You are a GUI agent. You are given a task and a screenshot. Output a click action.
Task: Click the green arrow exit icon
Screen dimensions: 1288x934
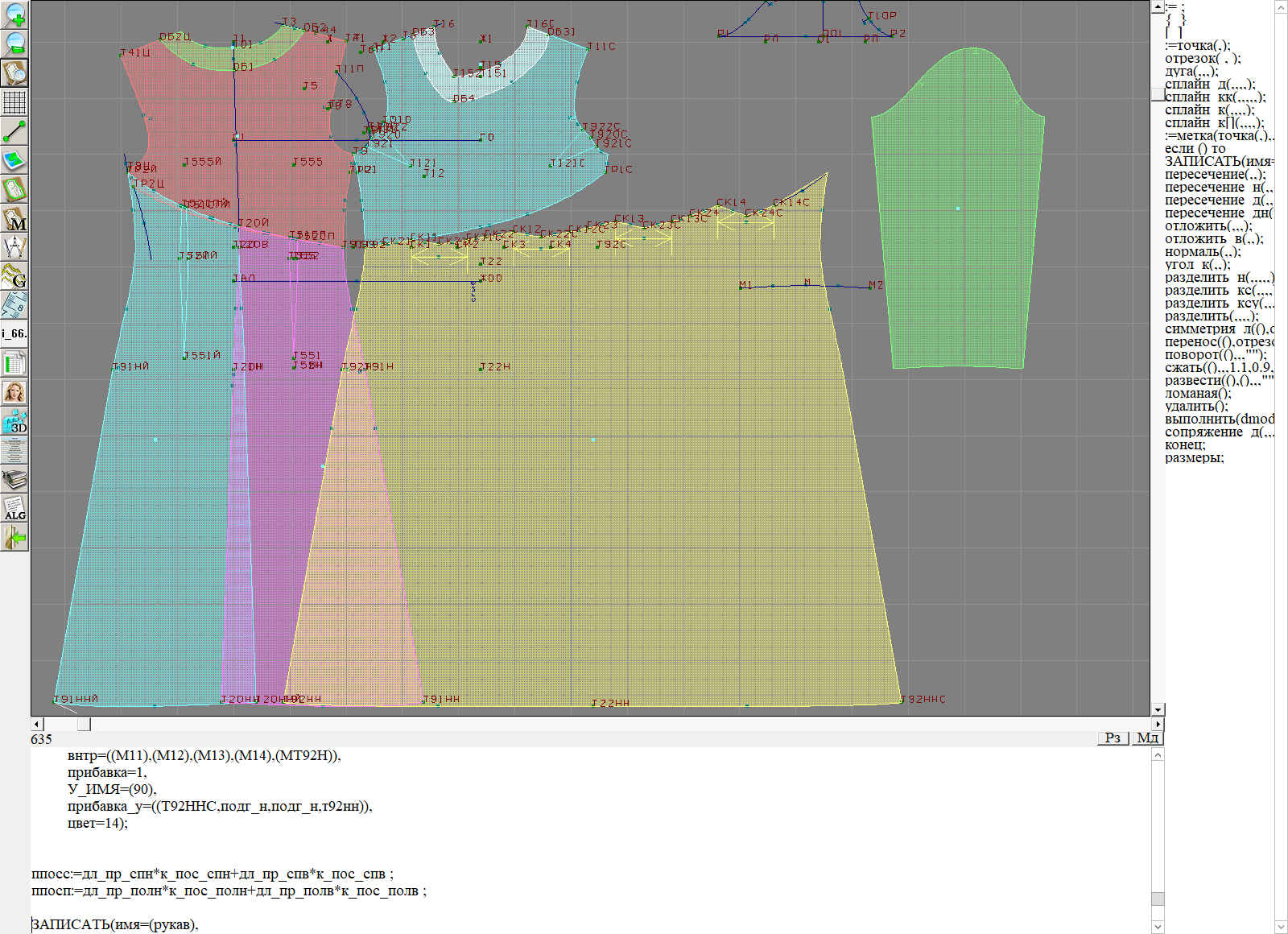click(14, 537)
